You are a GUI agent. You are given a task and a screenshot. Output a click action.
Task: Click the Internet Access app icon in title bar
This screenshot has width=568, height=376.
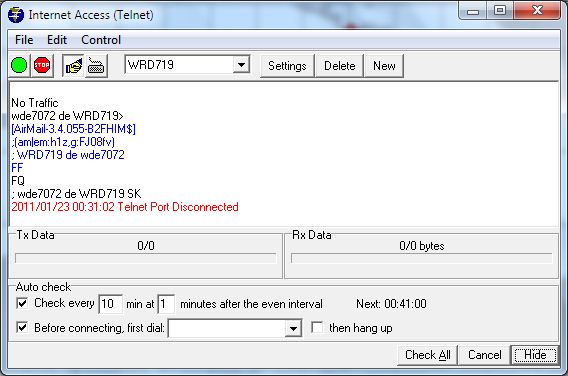(16, 15)
